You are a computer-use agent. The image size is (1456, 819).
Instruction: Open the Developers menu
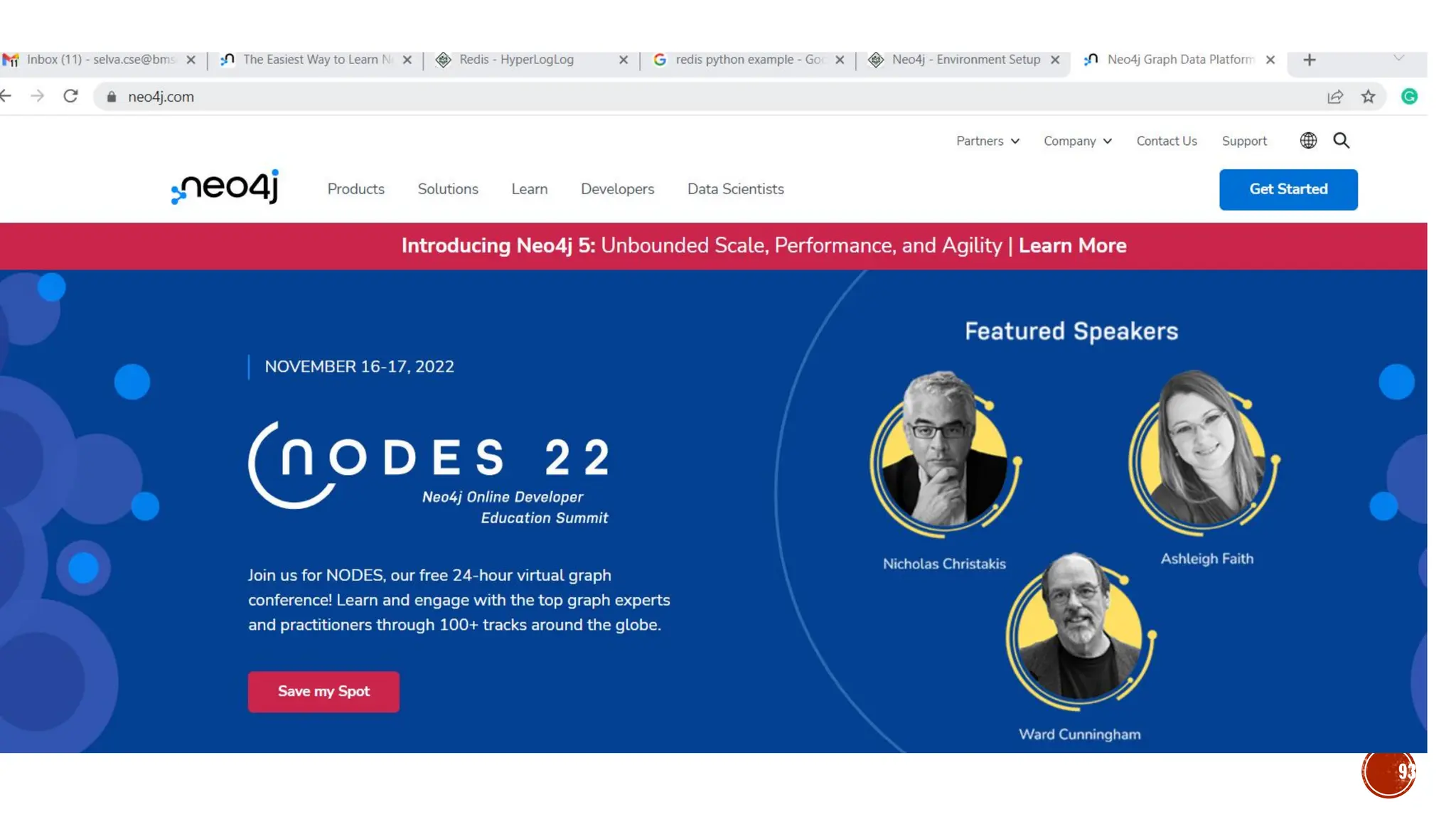(617, 189)
